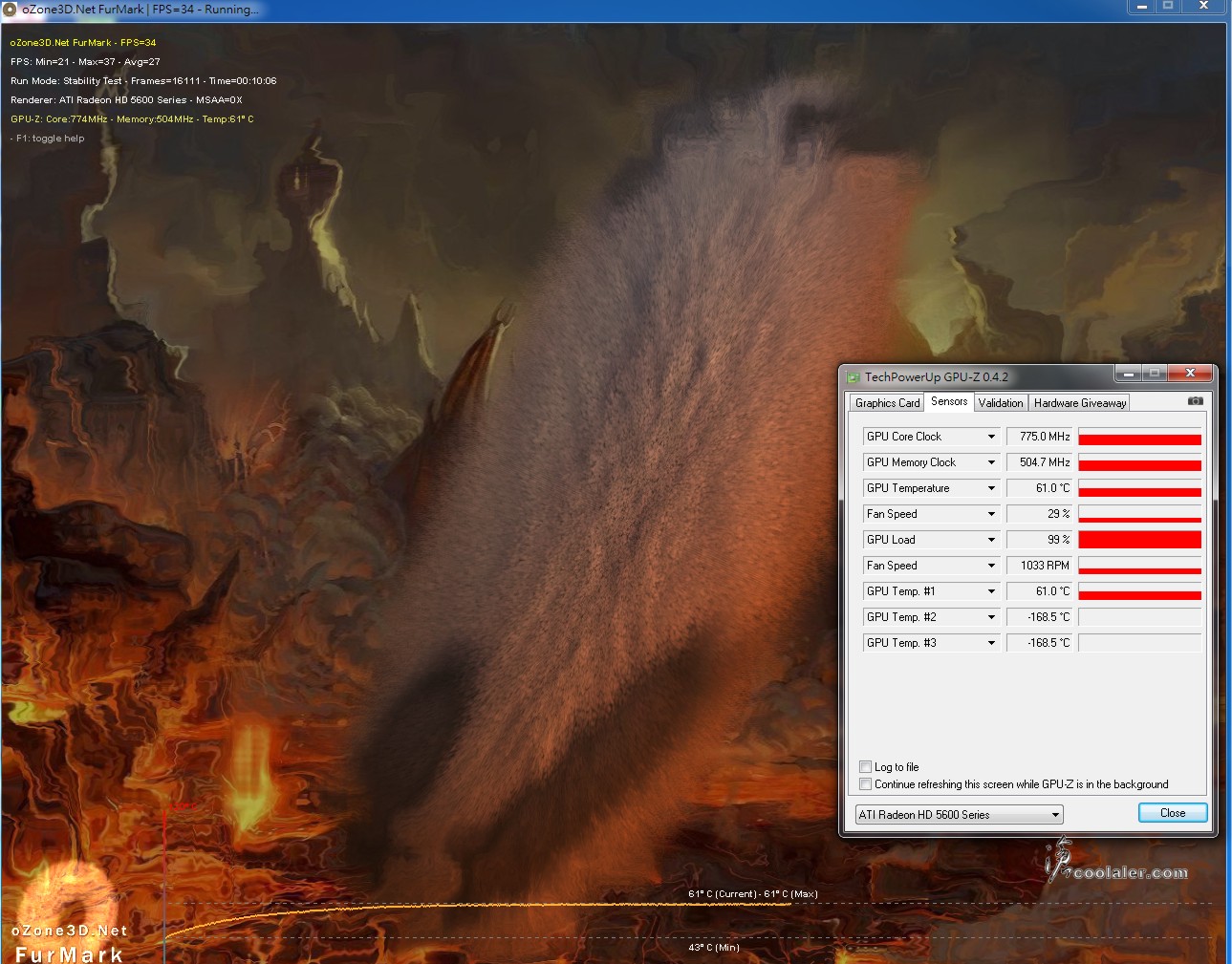Open the GPU Core Clock sensor dropdown
The width and height of the screenshot is (1232, 964).
click(x=991, y=437)
